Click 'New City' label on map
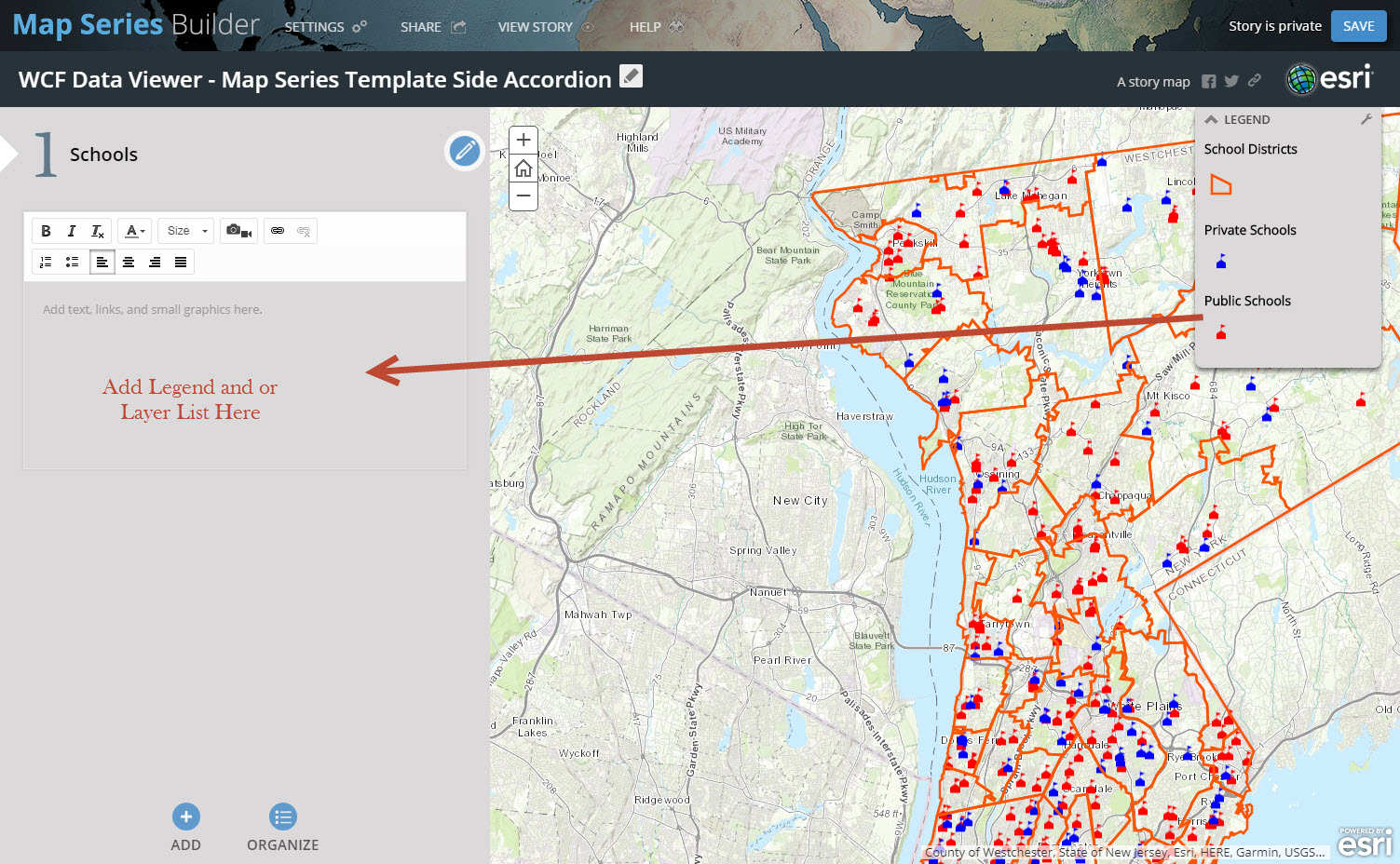 click(x=800, y=501)
